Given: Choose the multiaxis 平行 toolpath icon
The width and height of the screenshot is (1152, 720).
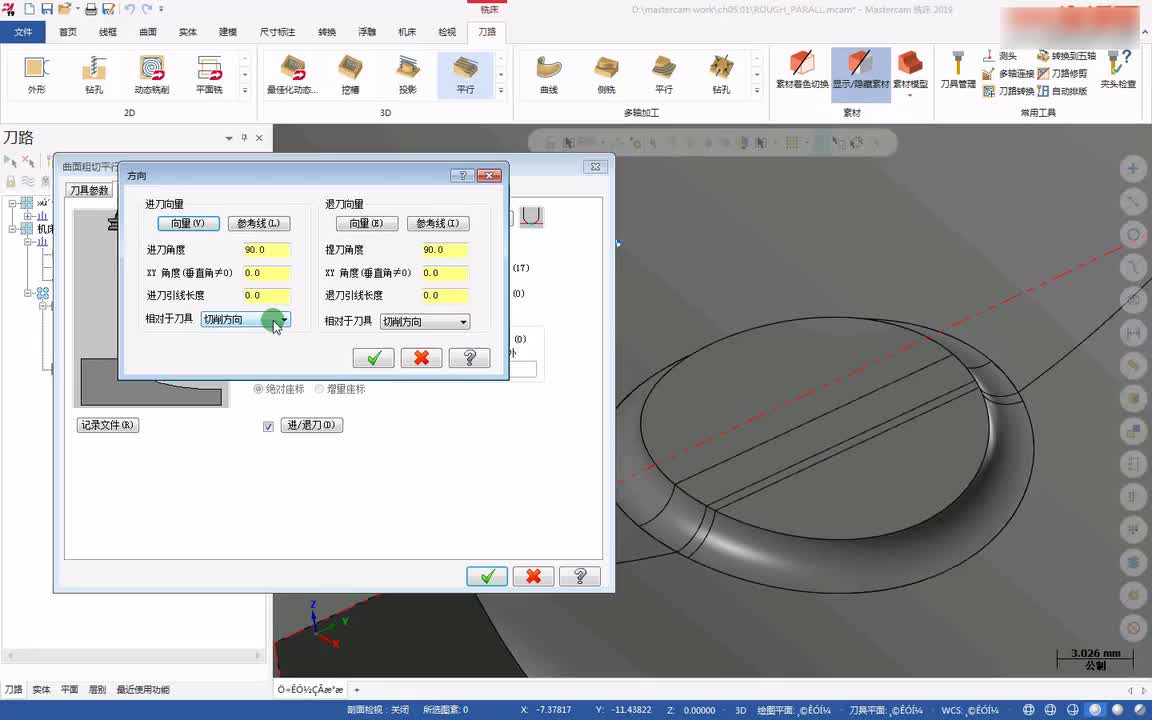Looking at the screenshot, I should pyautogui.click(x=663, y=74).
